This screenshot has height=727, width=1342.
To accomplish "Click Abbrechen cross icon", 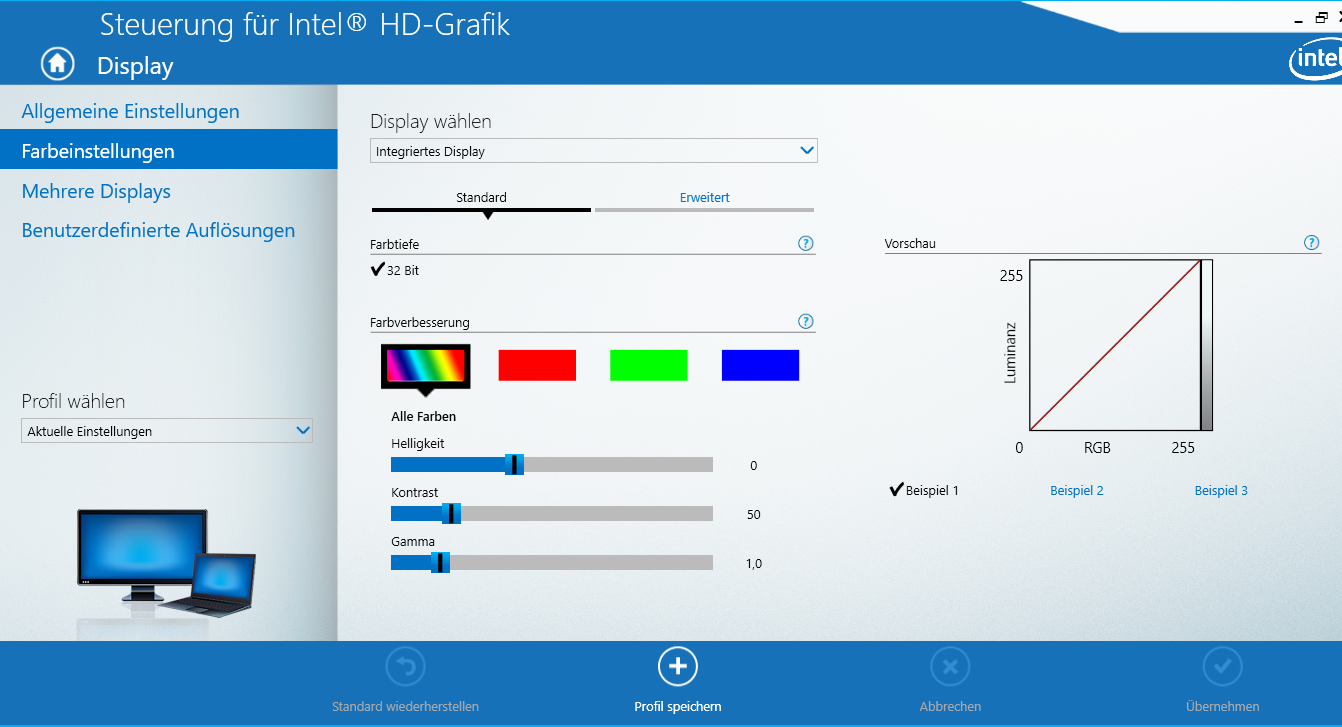I will tap(950, 666).
